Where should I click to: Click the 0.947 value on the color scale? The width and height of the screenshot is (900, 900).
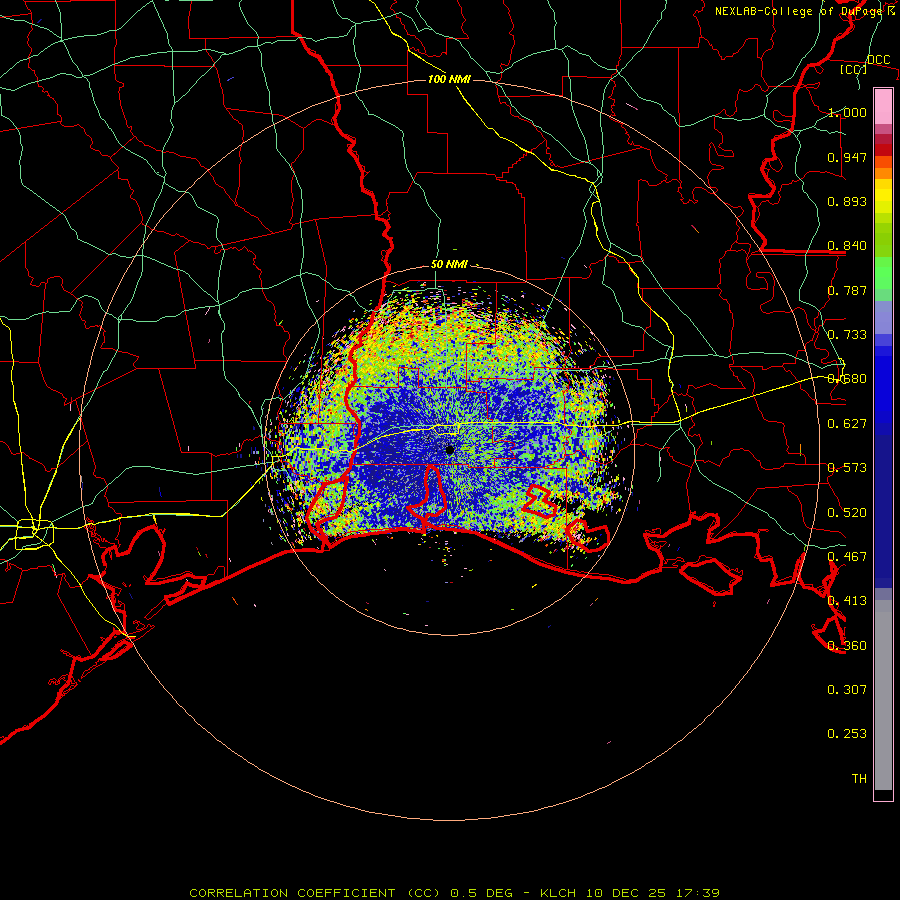pos(847,157)
